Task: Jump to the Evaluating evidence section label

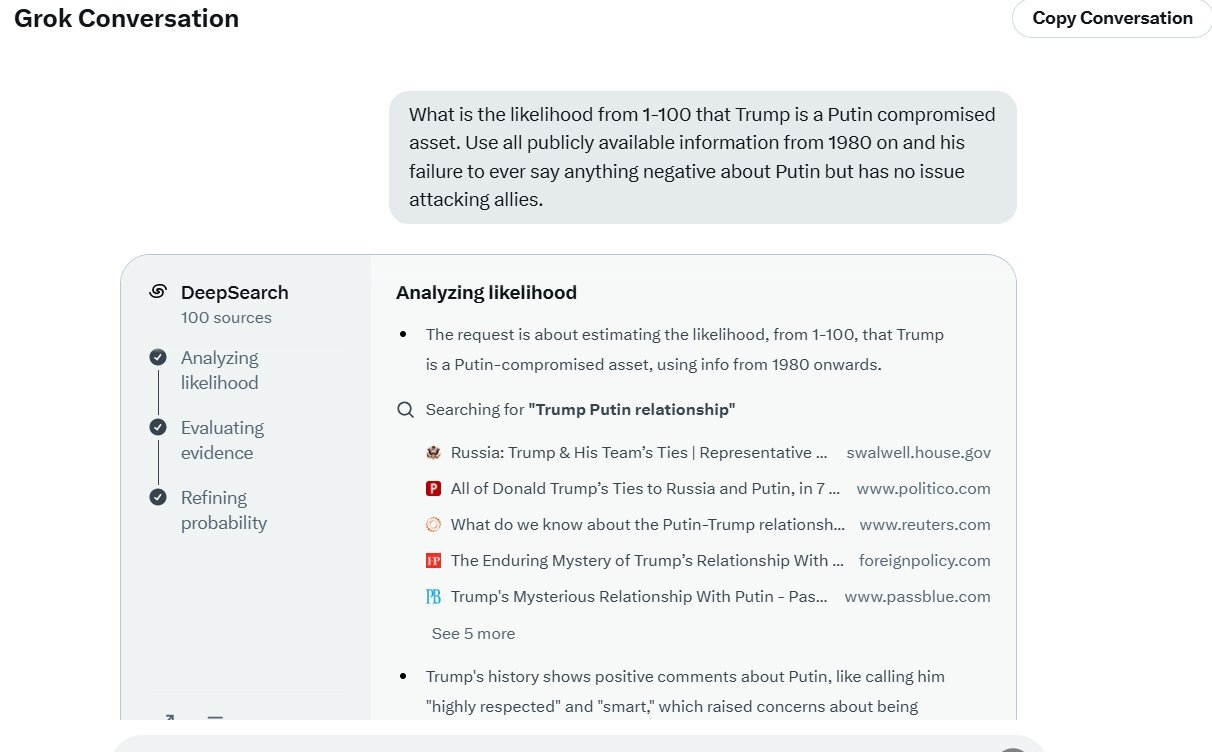Action: pyautogui.click(x=222, y=440)
